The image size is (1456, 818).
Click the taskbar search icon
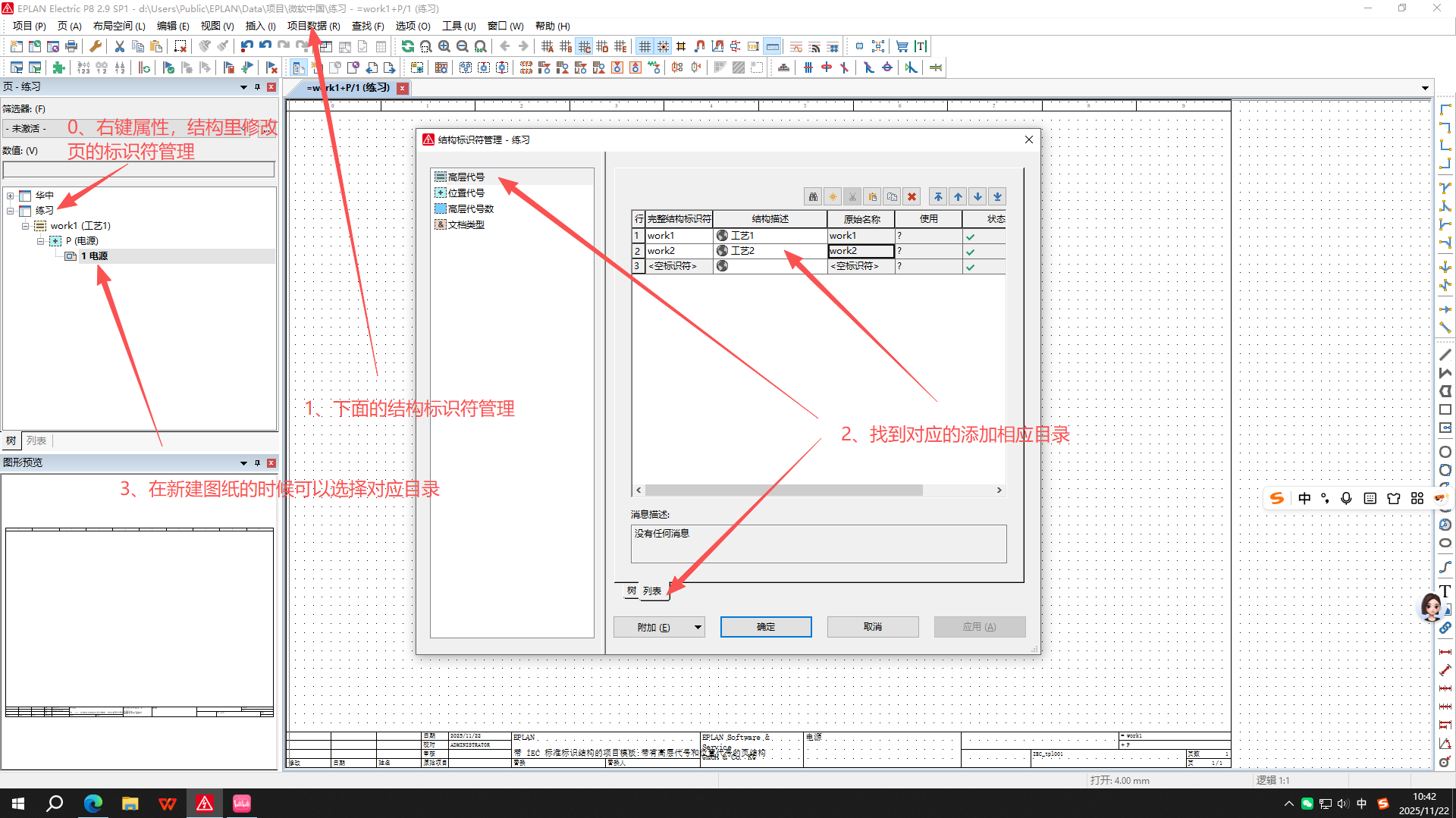click(x=55, y=804)
